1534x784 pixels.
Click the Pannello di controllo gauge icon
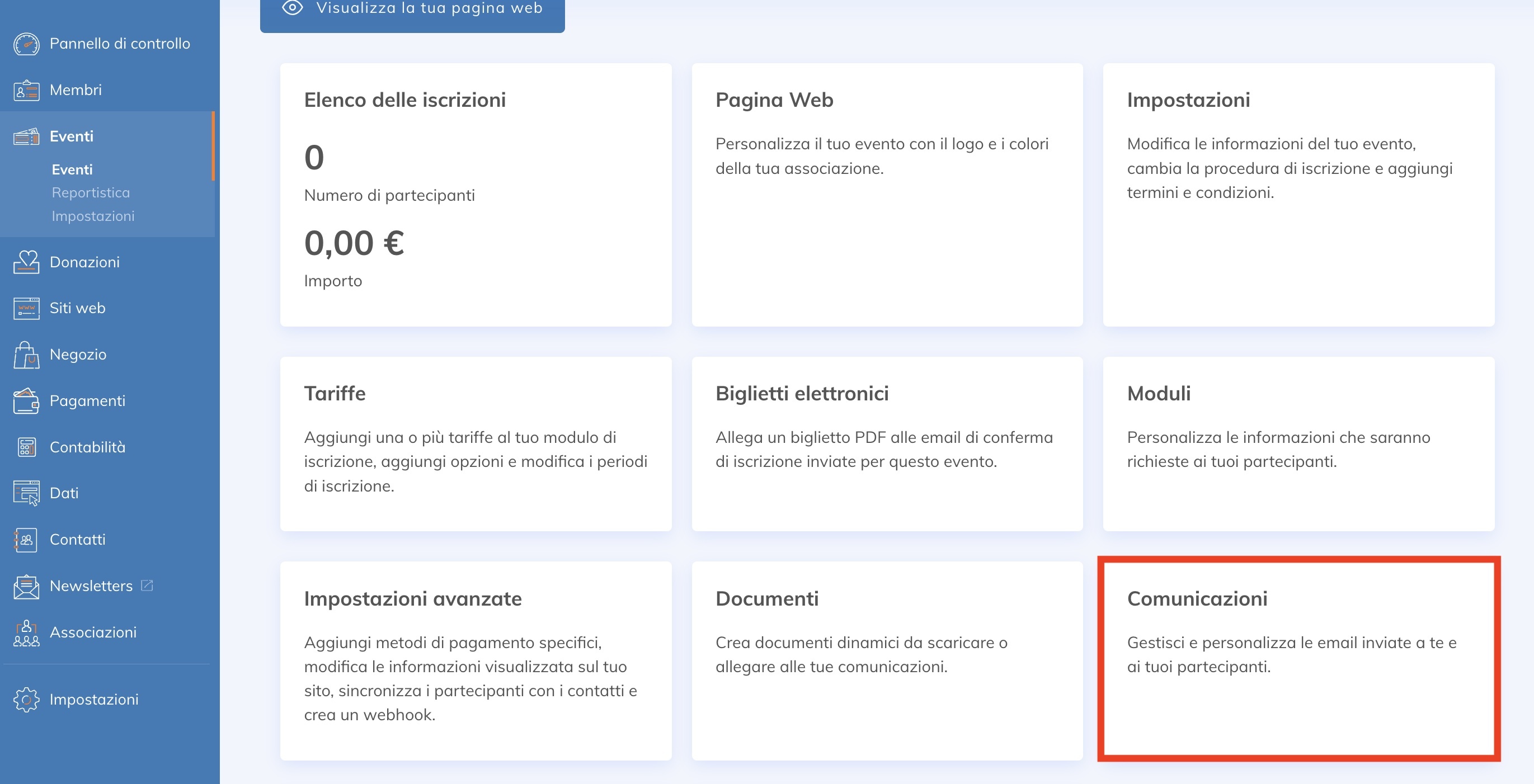pyautogui.click(x=26, y=44)
